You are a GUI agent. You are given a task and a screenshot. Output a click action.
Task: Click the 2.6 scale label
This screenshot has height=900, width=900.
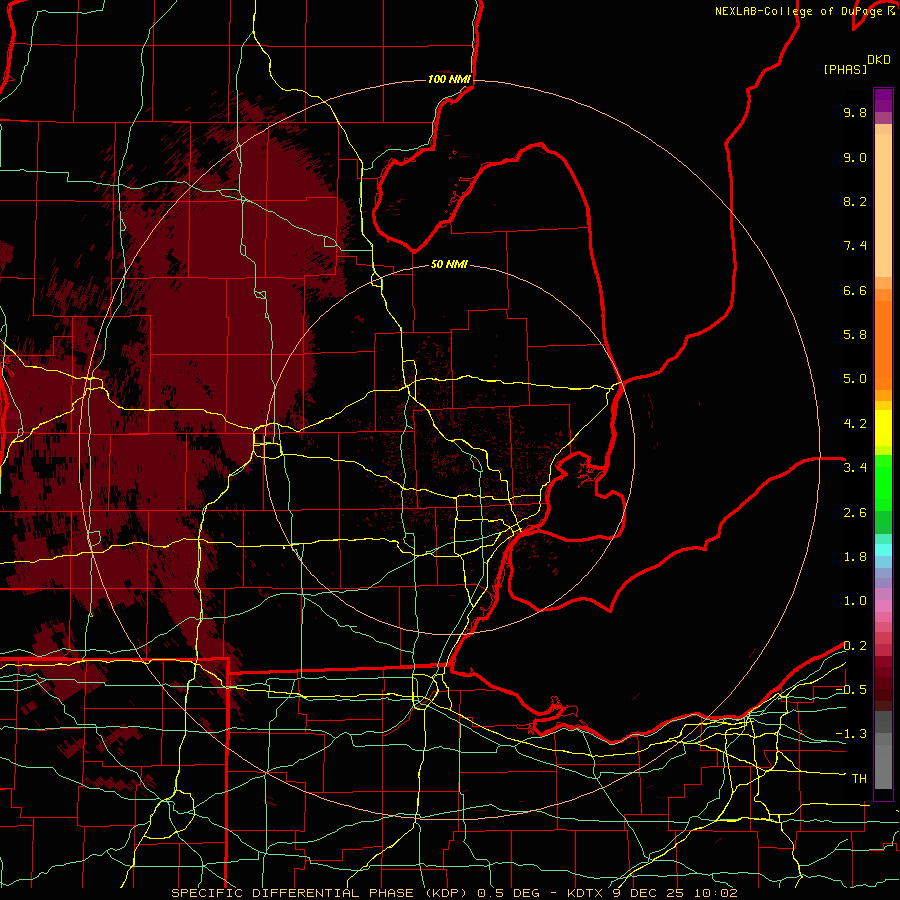[855, 513]
